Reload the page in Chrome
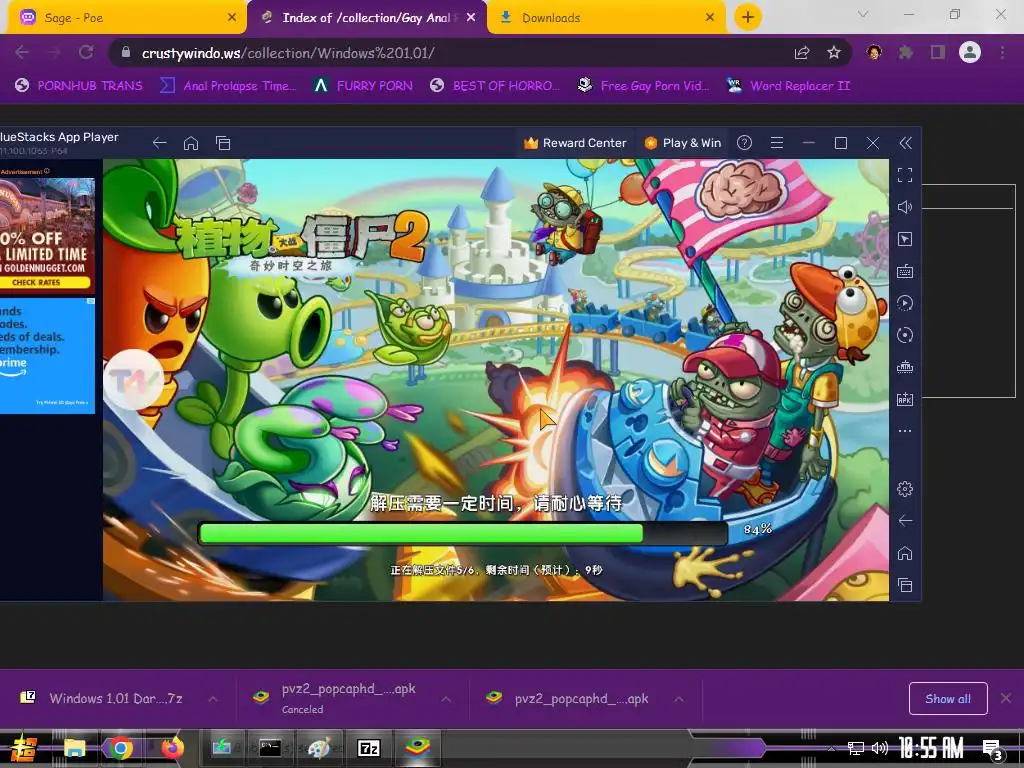 pos(86,52)
